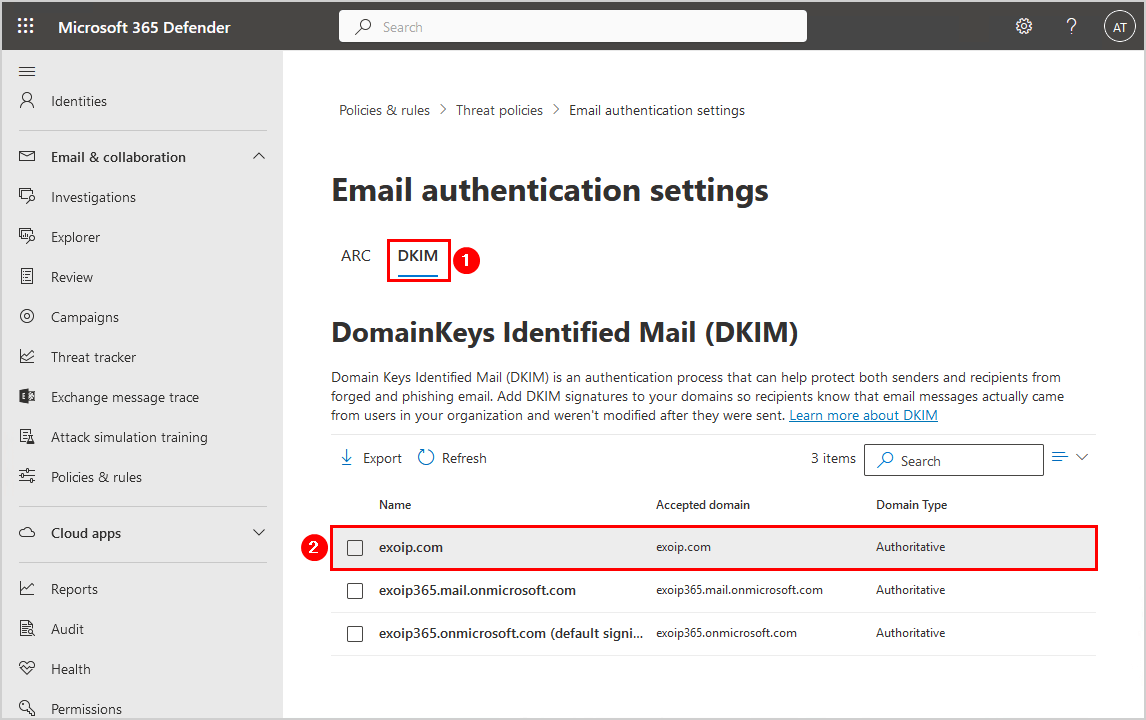Viewport: 1146px width, 720px height.
Task: Click the magnifier icon in top search bar
Action: 363,27
